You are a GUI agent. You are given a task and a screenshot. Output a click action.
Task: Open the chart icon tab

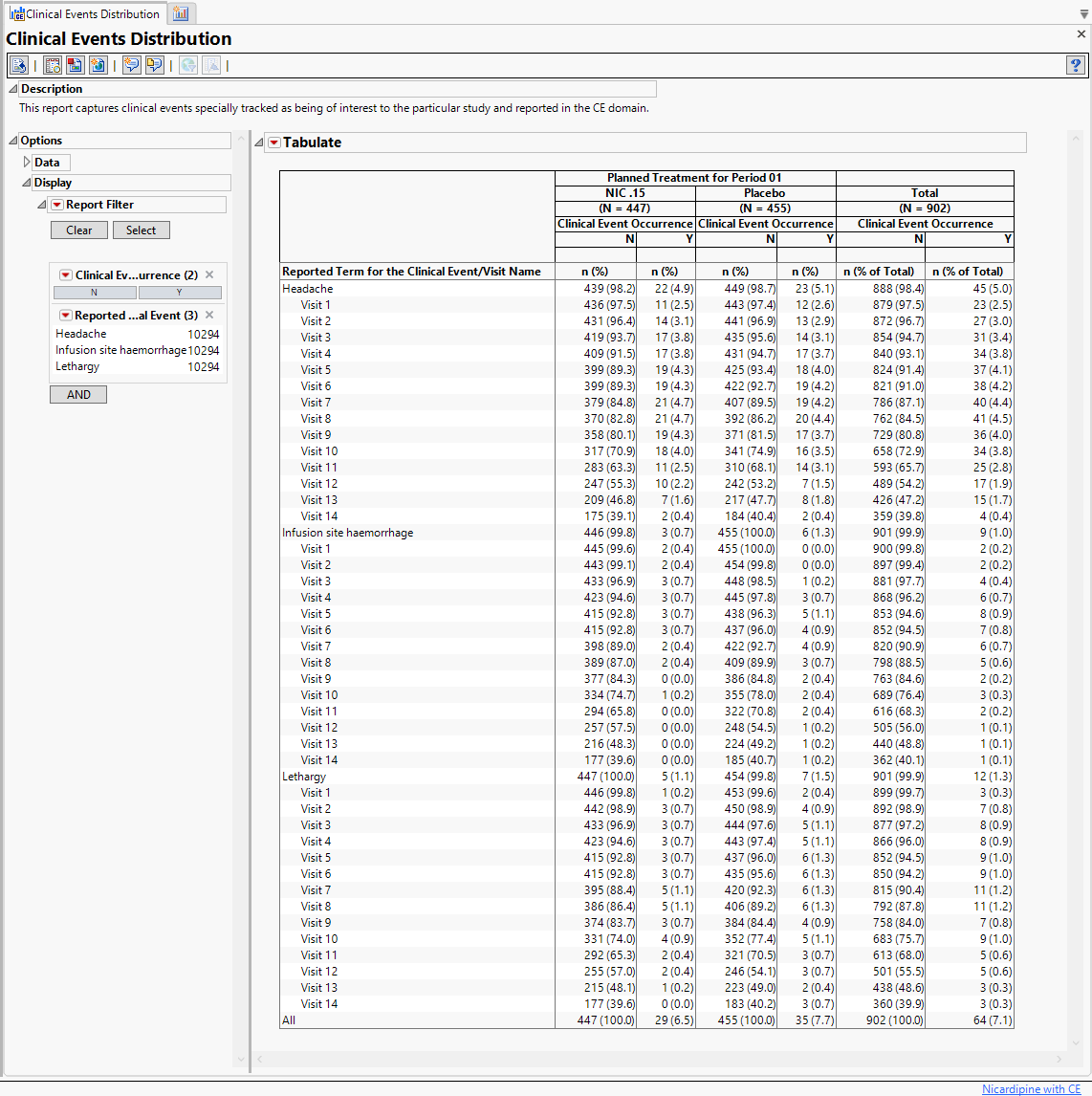(181, 13)
